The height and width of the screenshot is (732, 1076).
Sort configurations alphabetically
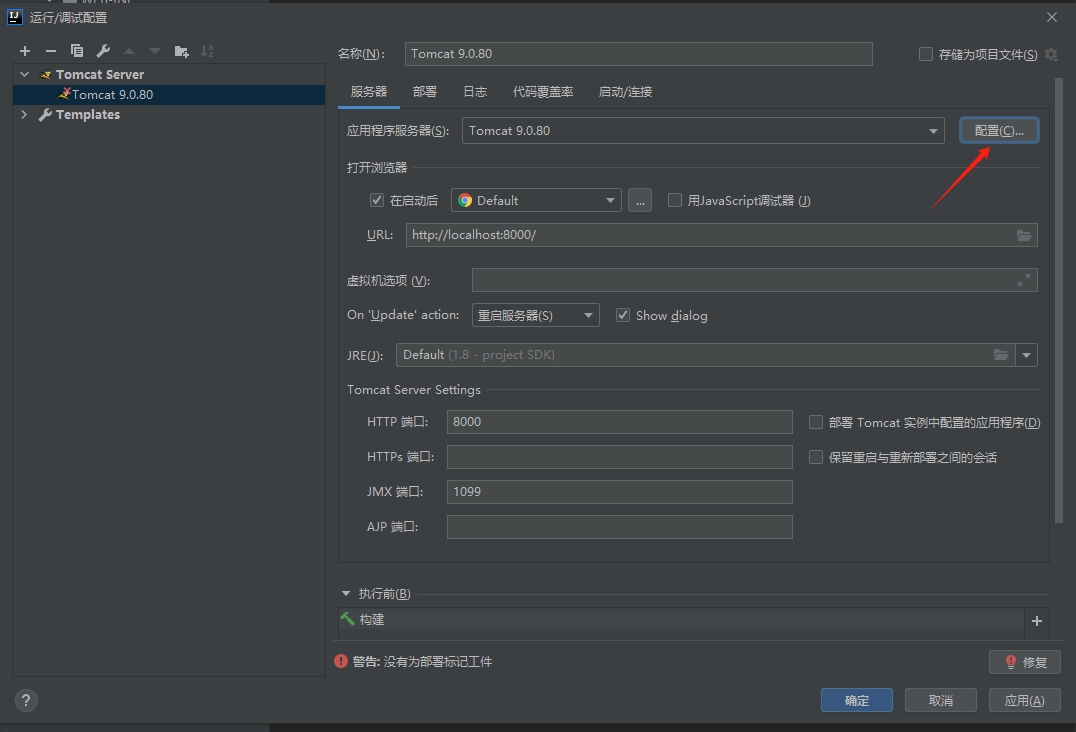coord(207,51)
